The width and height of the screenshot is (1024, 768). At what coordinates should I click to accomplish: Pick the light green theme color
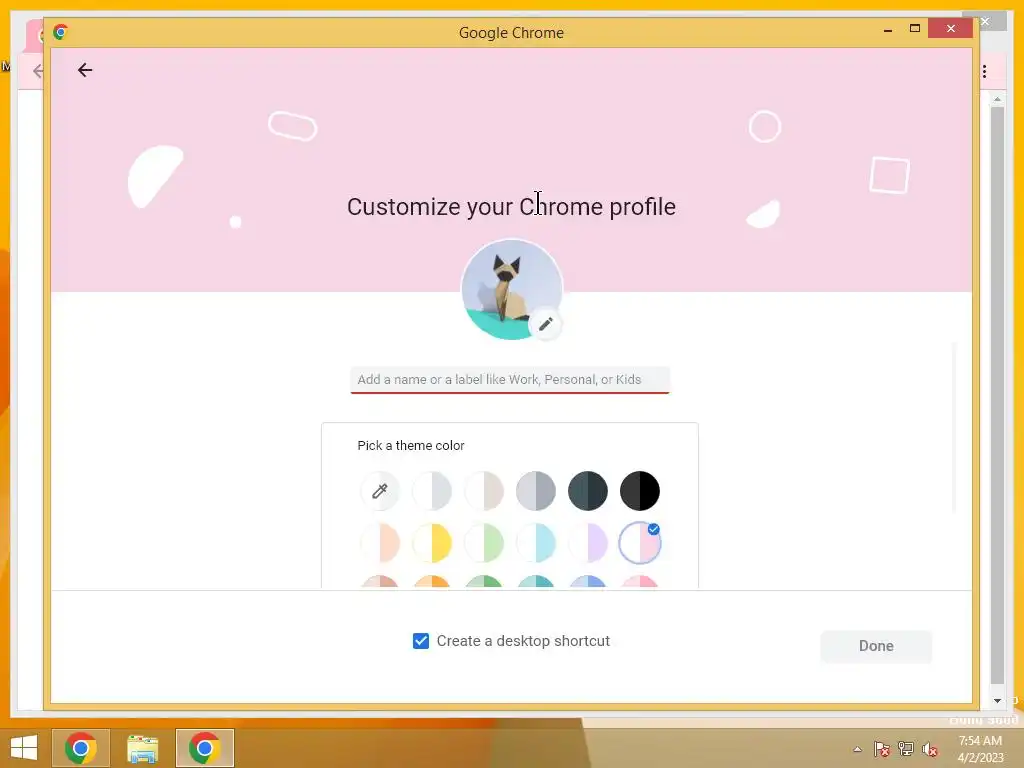click(x=484, y=543)
